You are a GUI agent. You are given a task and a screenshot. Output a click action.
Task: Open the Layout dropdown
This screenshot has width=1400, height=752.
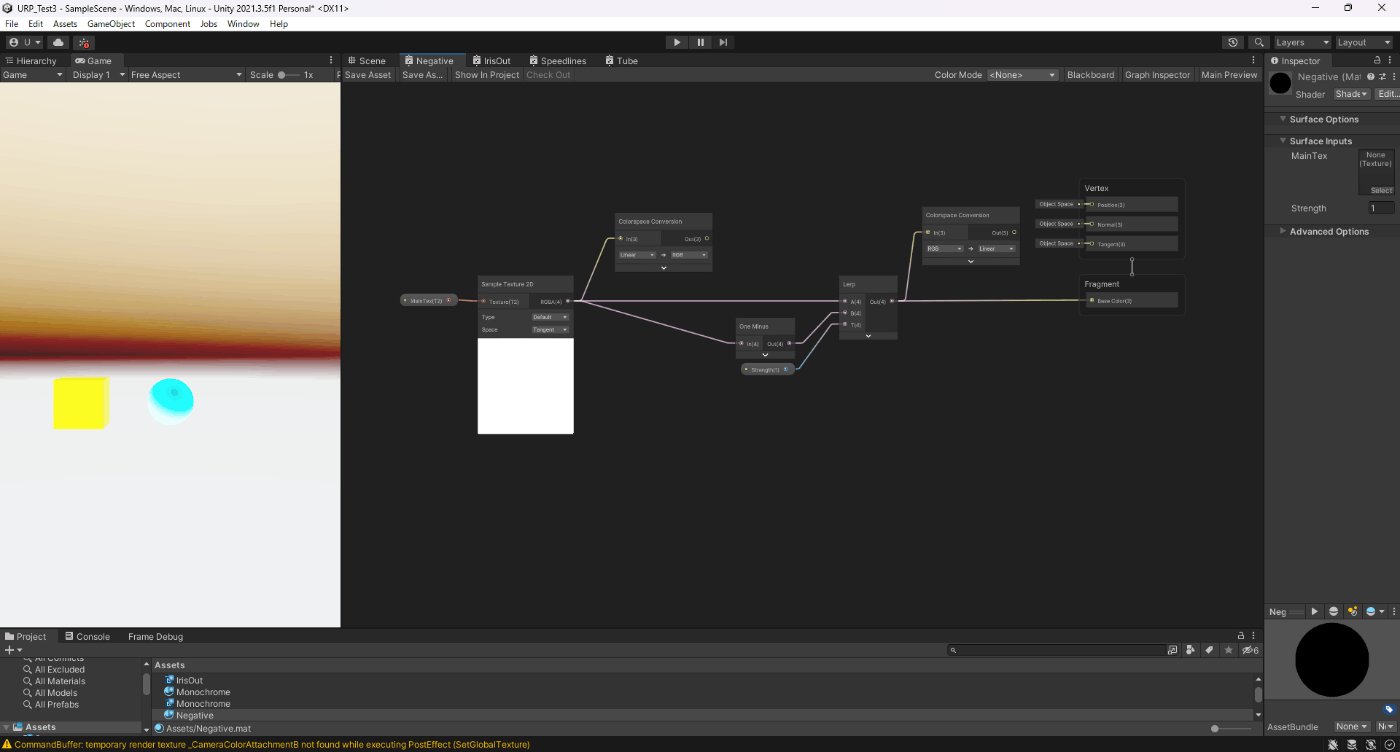coord(1364,43)
